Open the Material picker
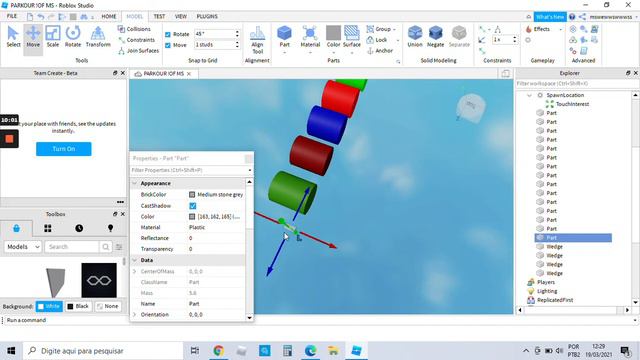The width and height of the screenshot is (640, 360). (x=310, y=37)
